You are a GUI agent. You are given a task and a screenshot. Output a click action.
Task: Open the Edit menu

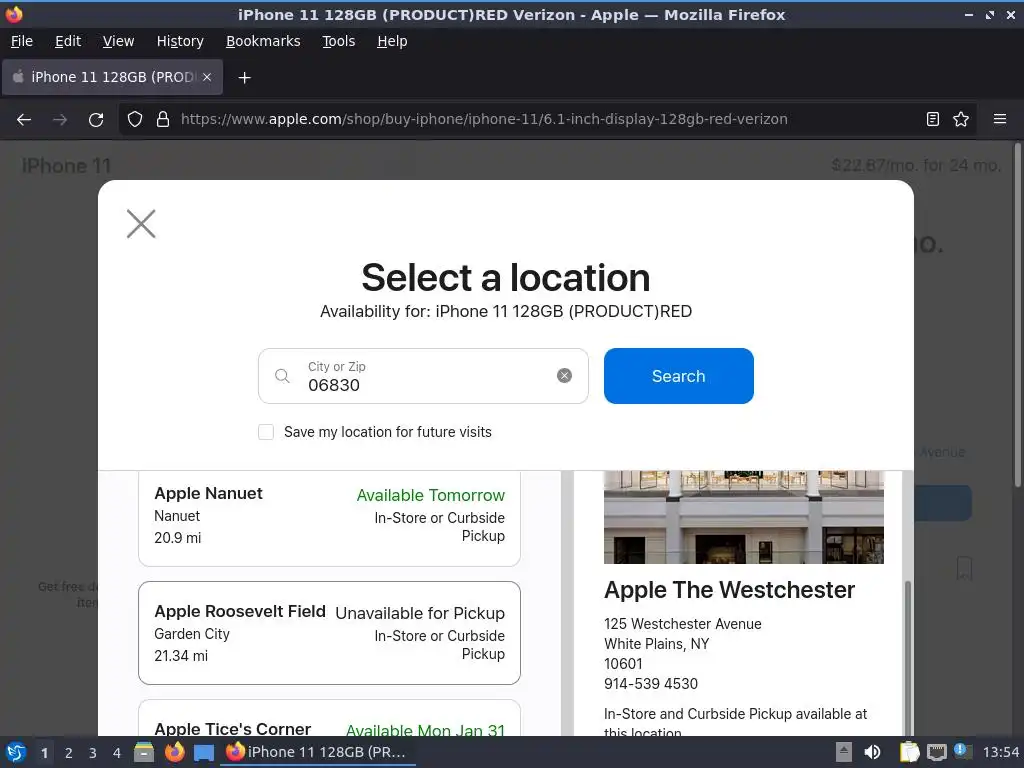(x=68, y=41)
